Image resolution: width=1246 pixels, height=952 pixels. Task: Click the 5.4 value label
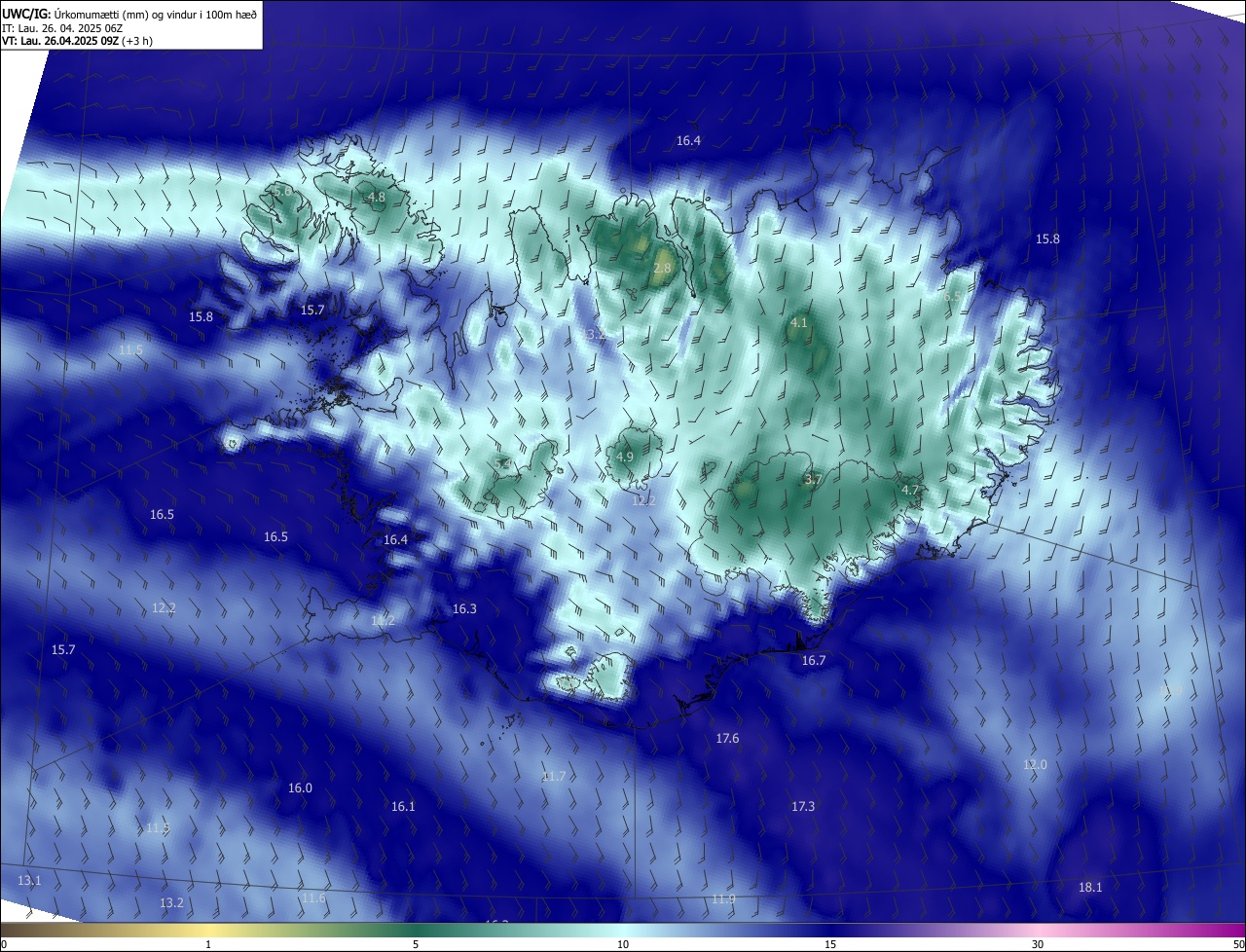coord(502,464)
